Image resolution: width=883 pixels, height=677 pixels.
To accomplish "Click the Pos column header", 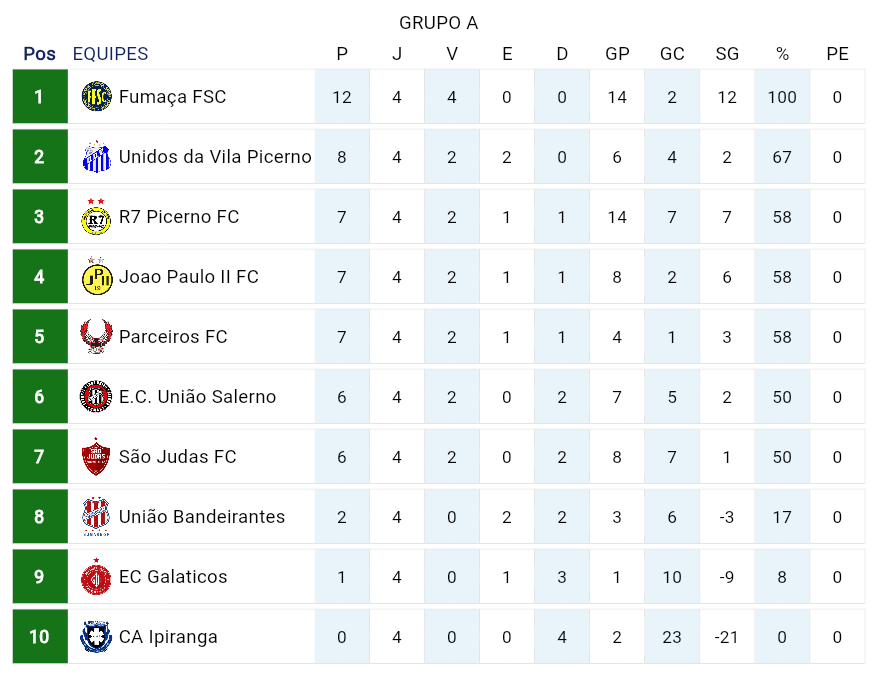I will (40, 54).
